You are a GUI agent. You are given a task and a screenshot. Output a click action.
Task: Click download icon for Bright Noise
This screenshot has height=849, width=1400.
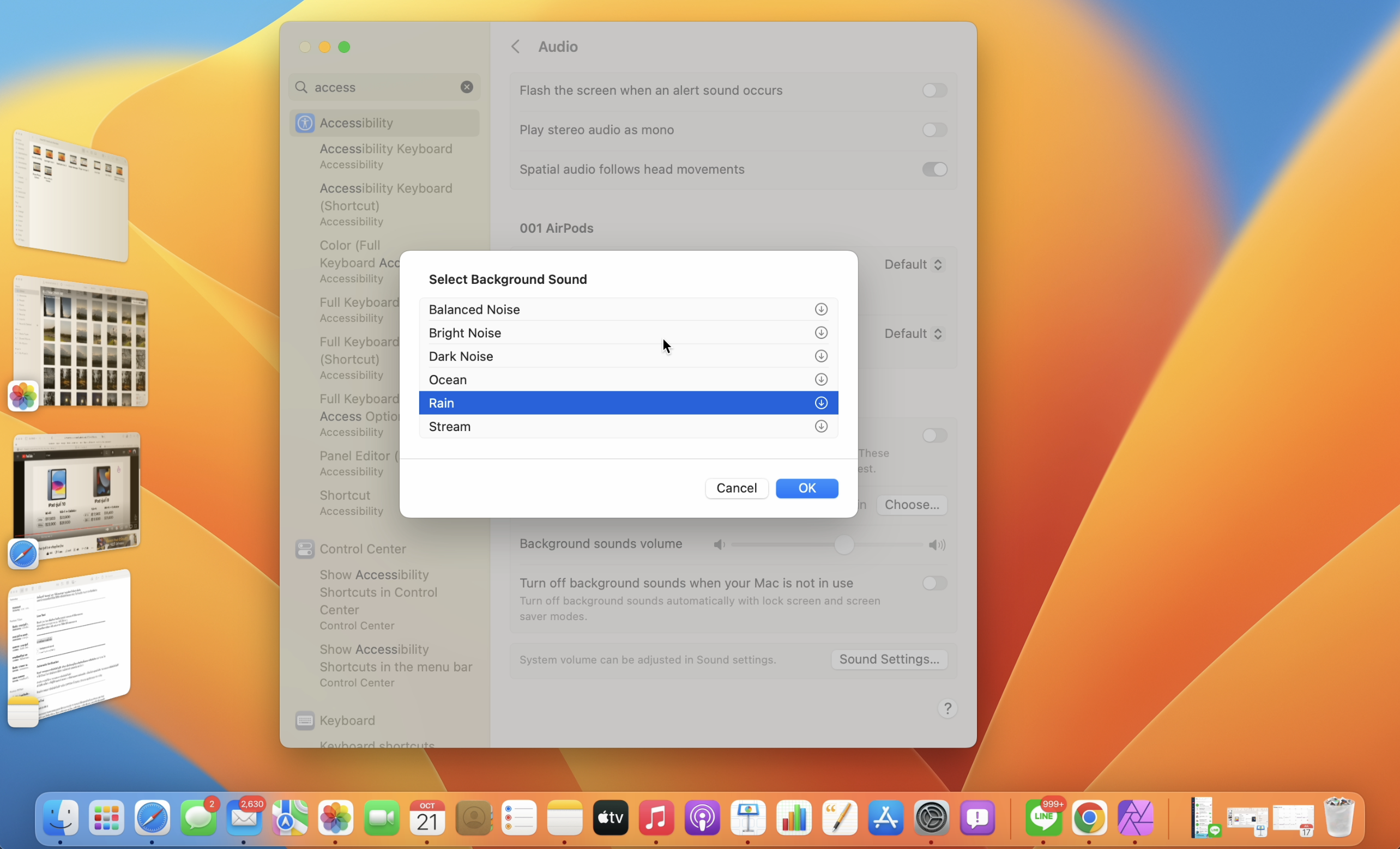point(820,333)
